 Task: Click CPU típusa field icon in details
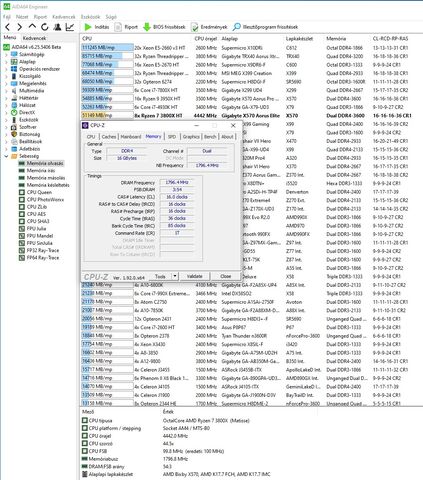pyautogui.click(x=85, y=420)
